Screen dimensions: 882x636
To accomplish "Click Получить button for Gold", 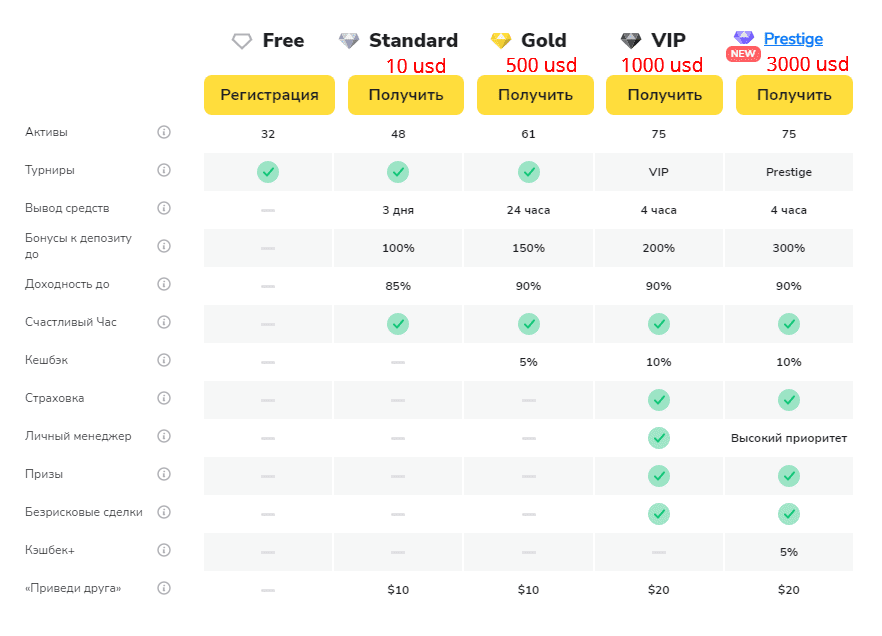I will click(536, 95).
